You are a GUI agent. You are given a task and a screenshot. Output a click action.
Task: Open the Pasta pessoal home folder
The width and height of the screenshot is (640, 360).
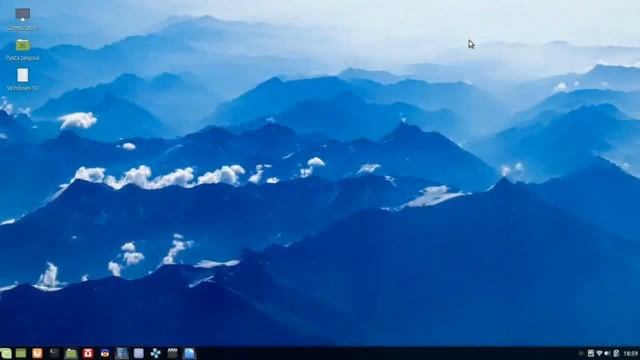coord(22,50)
